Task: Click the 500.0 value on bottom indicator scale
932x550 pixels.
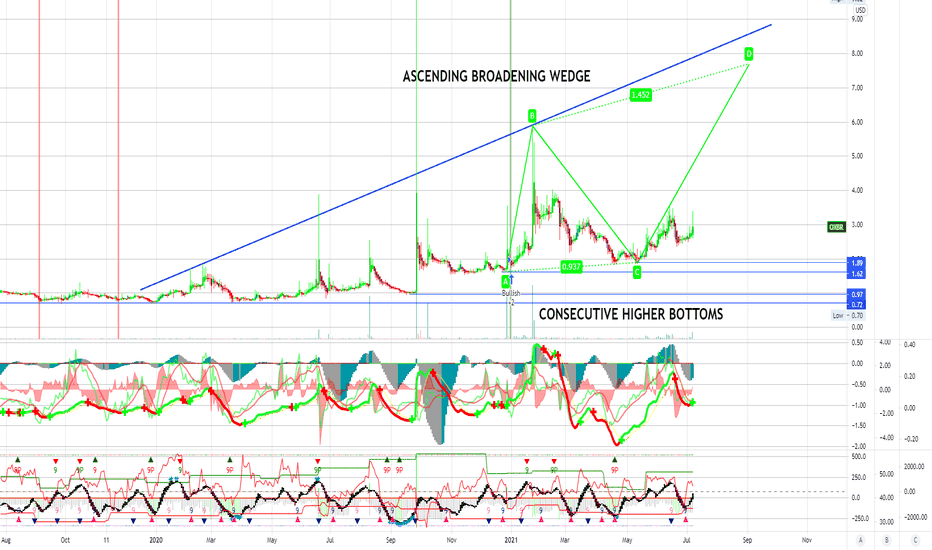Action: point(858,457)
